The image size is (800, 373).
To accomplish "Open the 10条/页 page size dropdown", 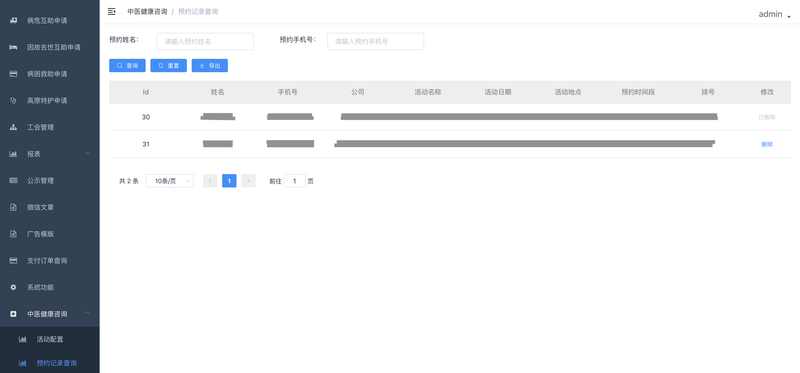I will [169, 181].
